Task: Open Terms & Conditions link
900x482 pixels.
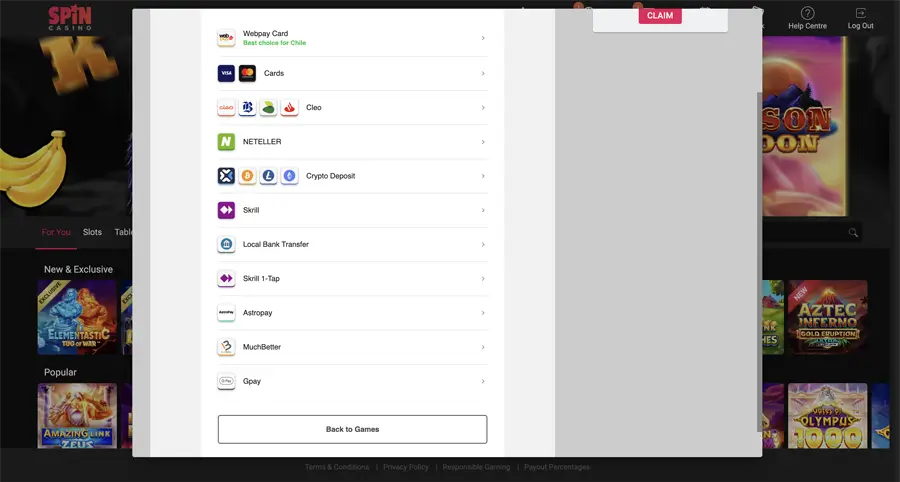Action: 337,467
